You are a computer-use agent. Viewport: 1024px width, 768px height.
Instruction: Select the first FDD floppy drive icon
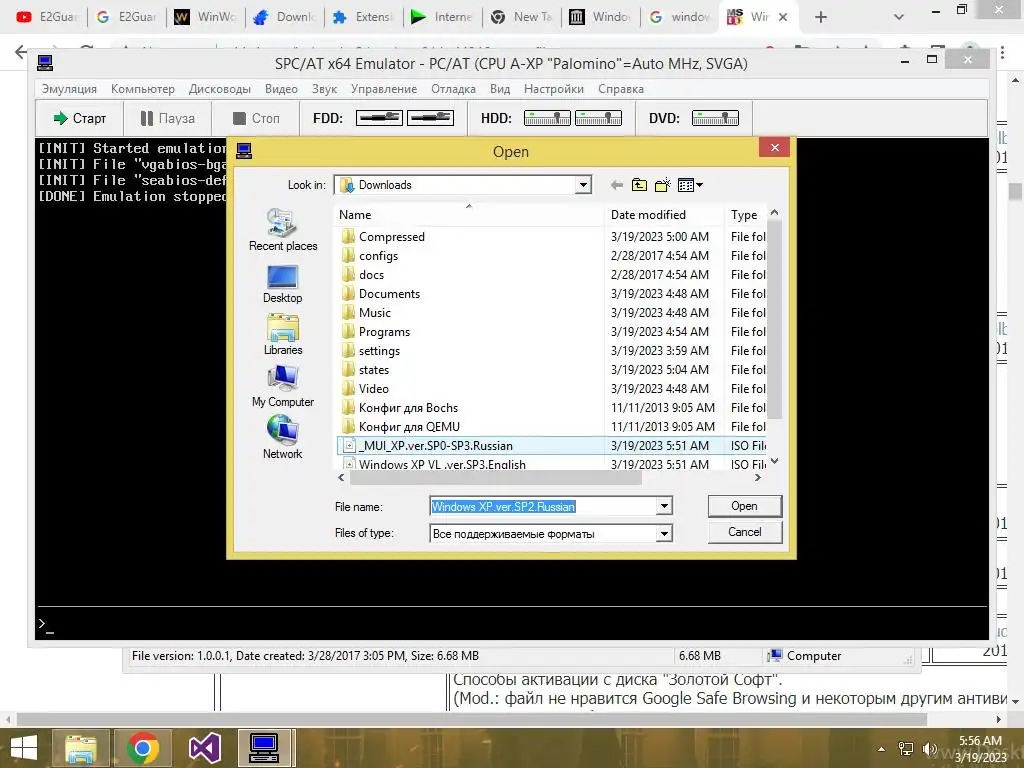tap(379, 118)
